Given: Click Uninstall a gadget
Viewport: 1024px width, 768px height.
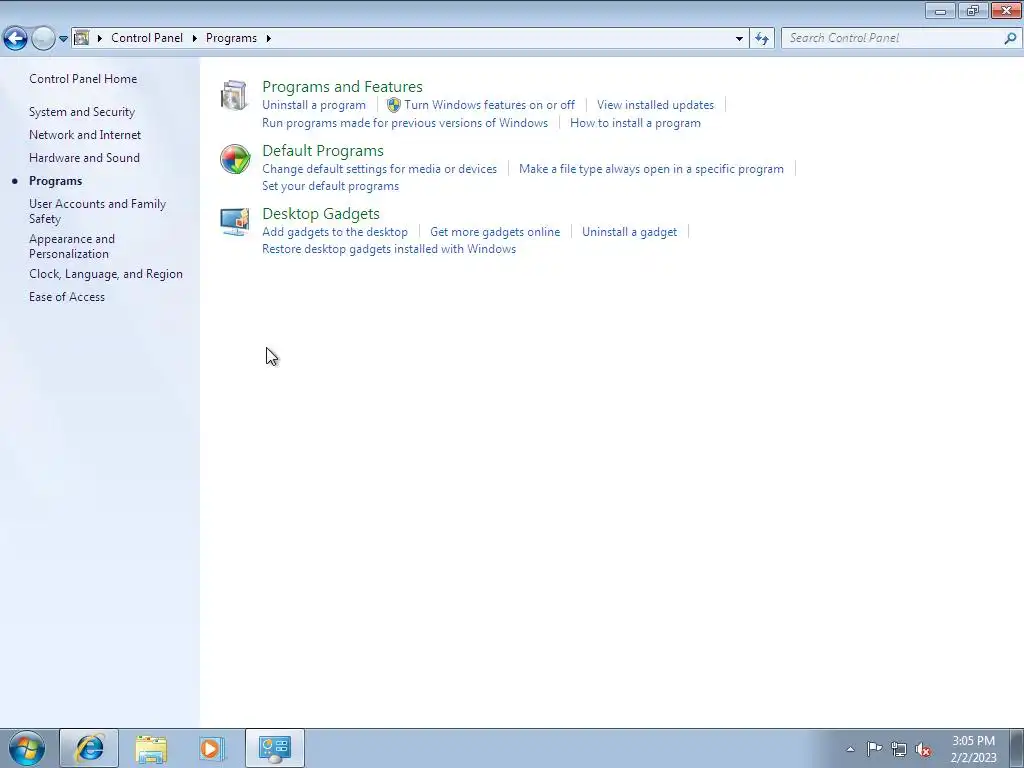Looking at the screenshot, I should tap(629, 232).
